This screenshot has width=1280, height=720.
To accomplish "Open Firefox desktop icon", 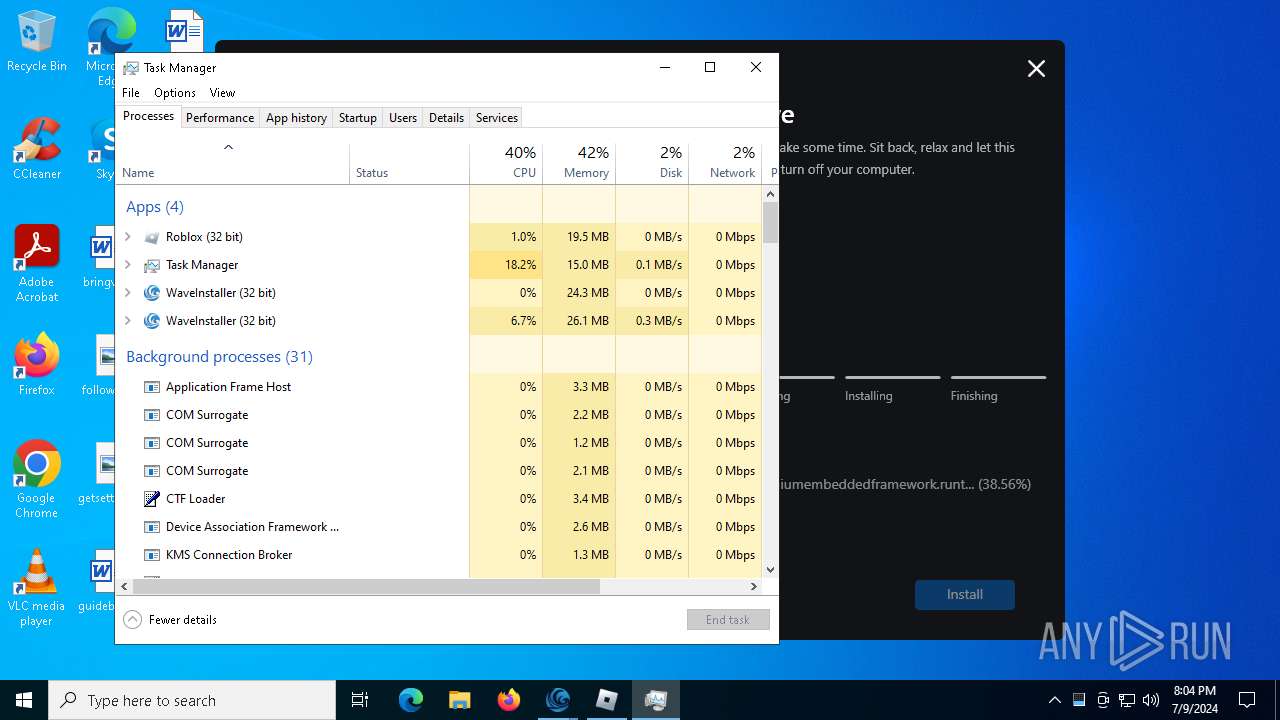I will coord(37,365).
